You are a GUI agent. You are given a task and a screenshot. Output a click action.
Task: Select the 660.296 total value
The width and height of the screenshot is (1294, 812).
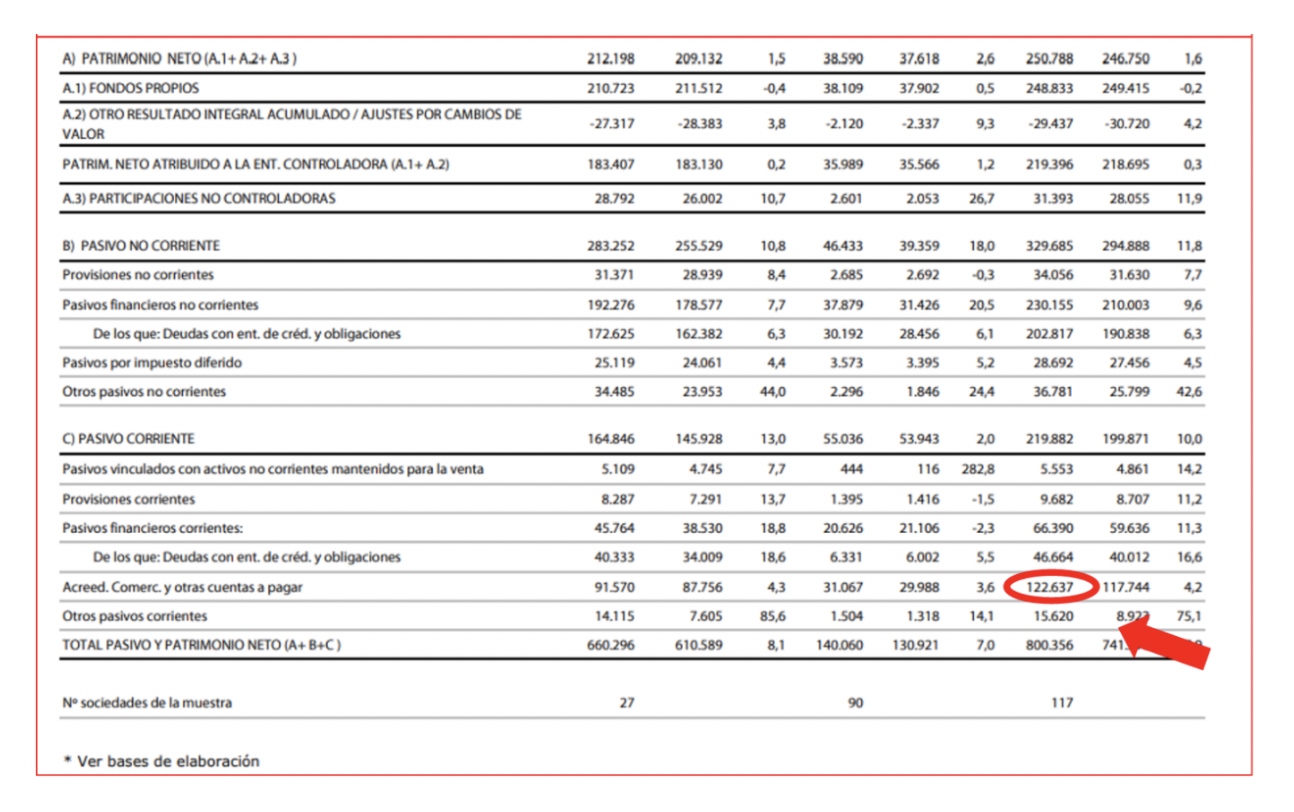pos(610,645)
